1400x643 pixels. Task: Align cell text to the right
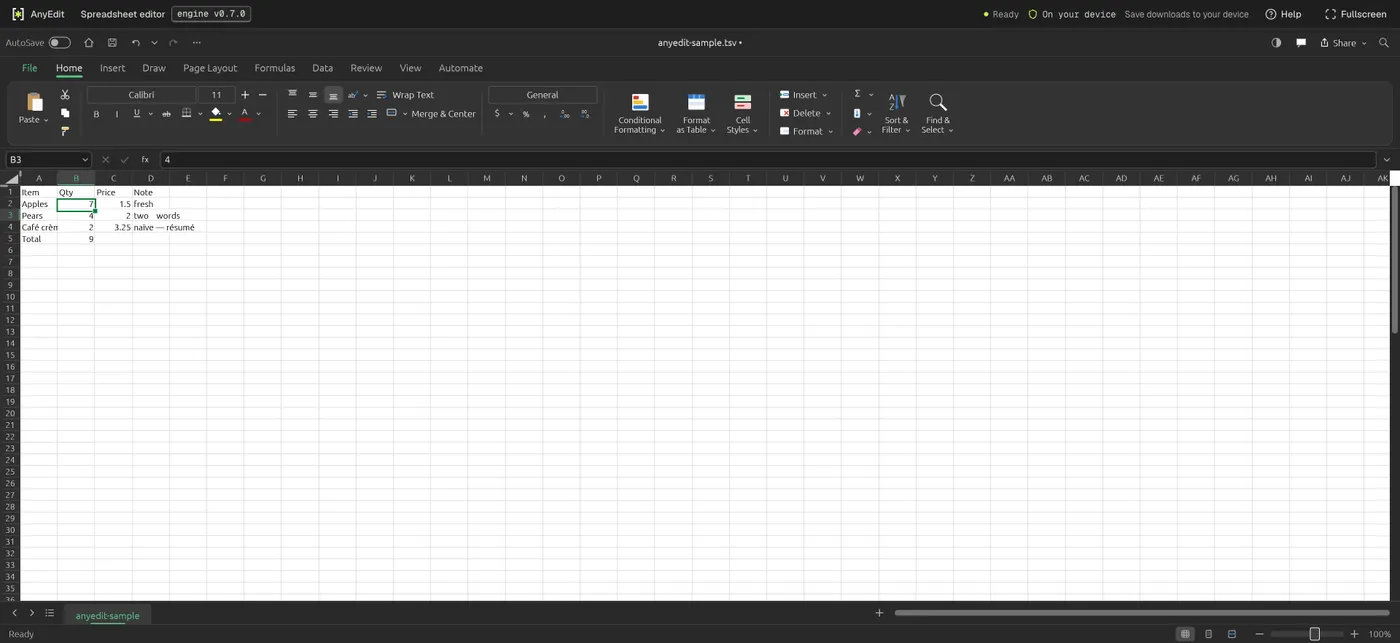333,114
